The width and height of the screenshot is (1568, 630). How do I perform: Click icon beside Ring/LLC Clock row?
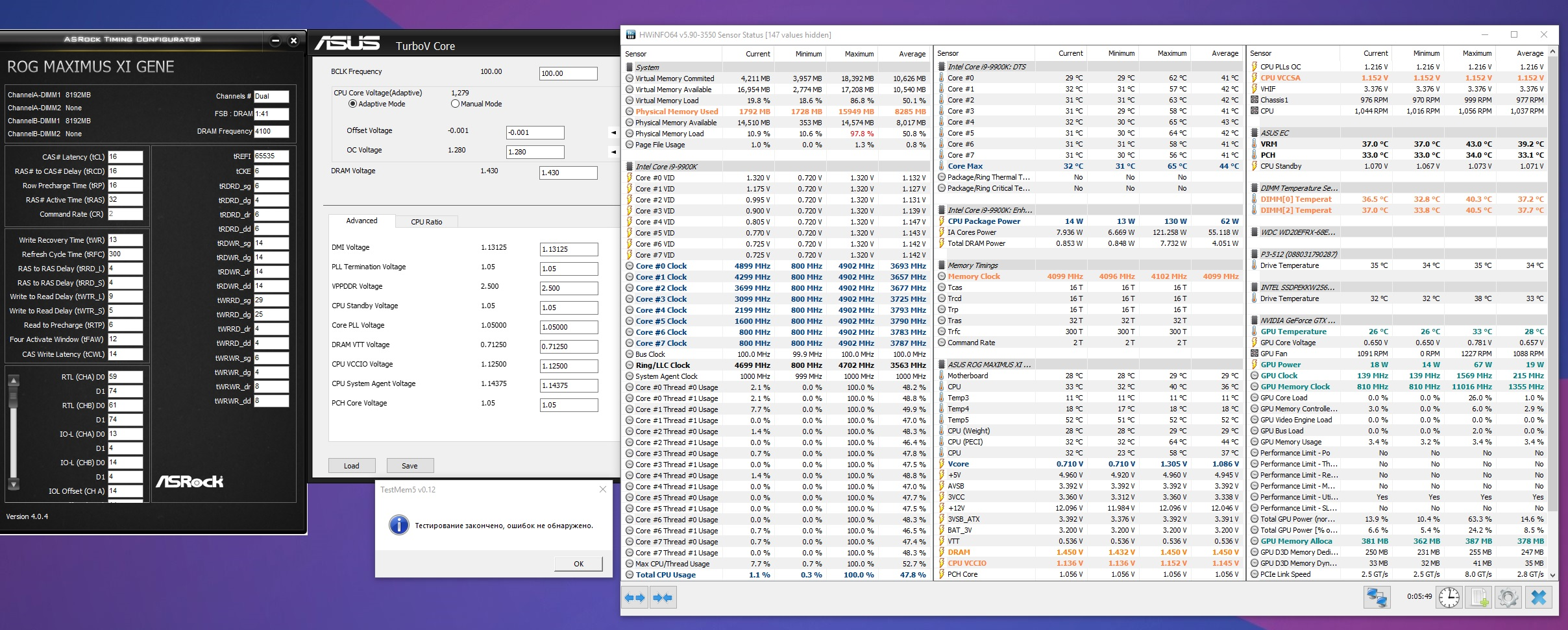tap(629, 365)
